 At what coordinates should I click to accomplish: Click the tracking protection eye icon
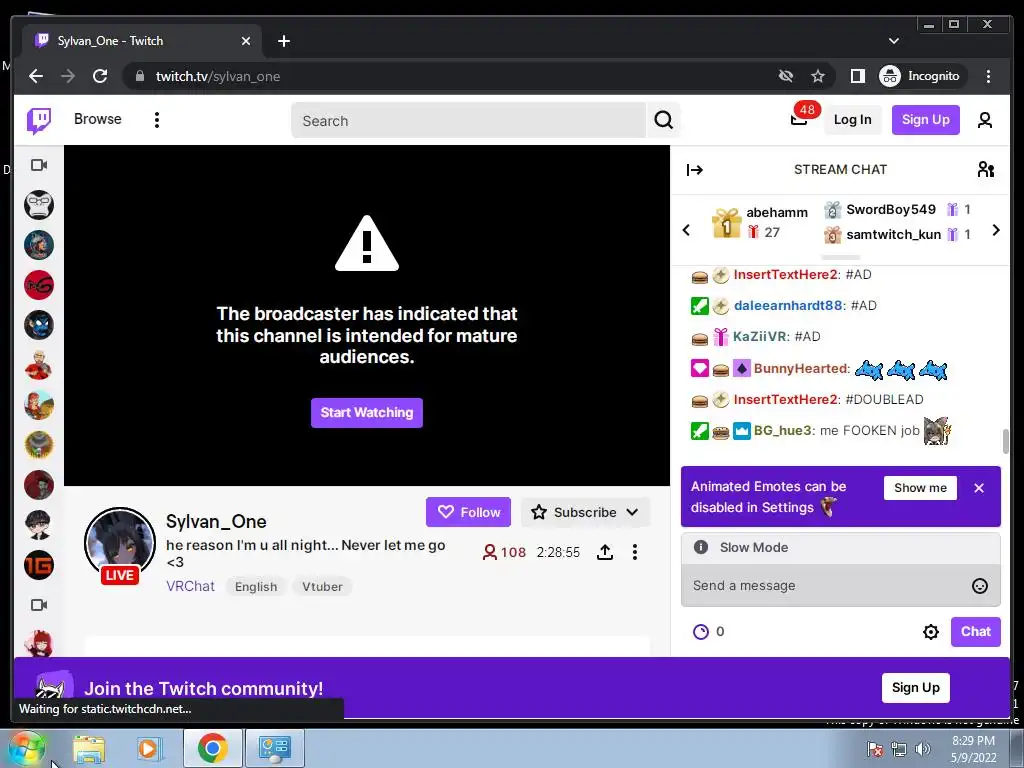click(x=786, y=76)
